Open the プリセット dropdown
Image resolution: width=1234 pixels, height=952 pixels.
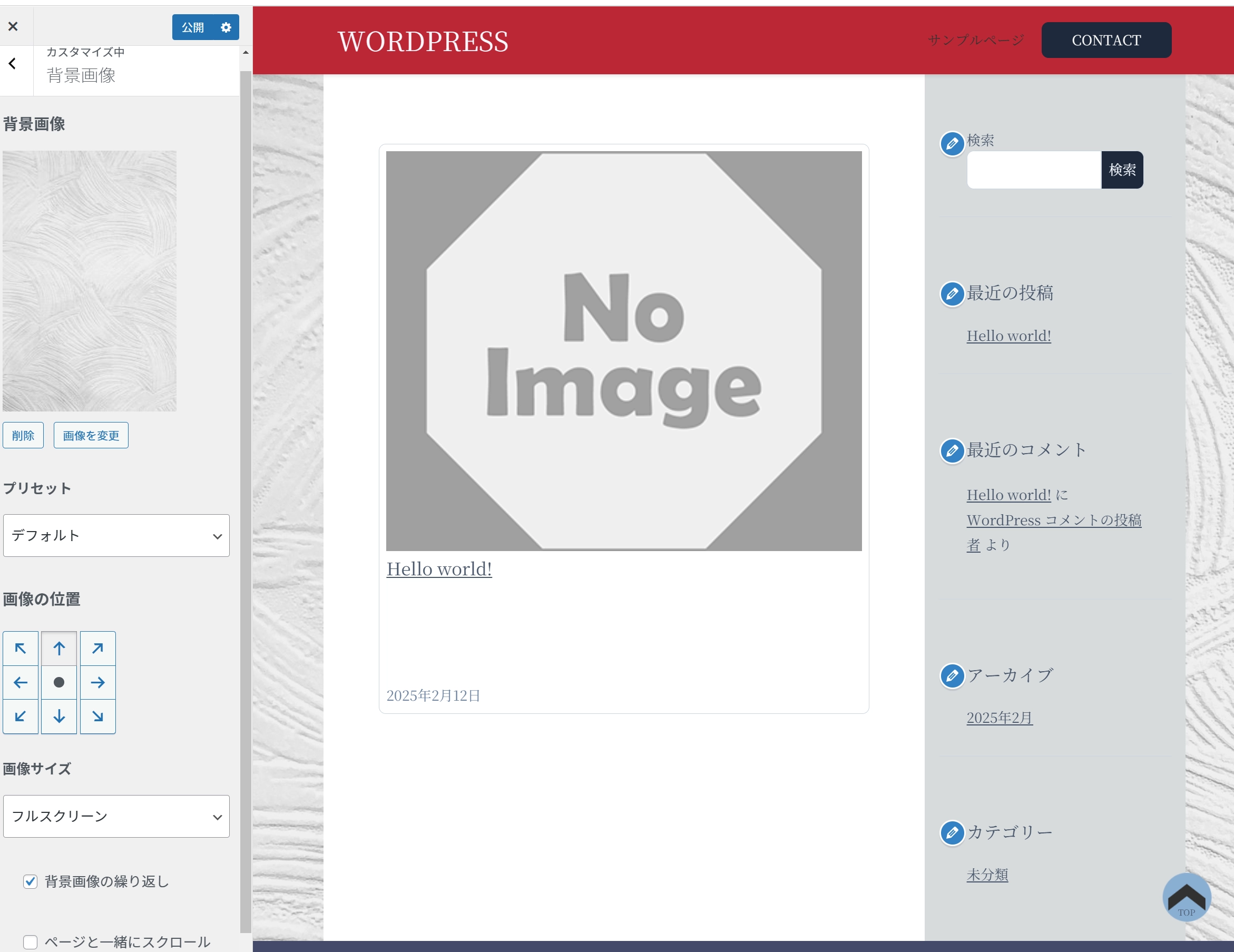click(116, 536)
